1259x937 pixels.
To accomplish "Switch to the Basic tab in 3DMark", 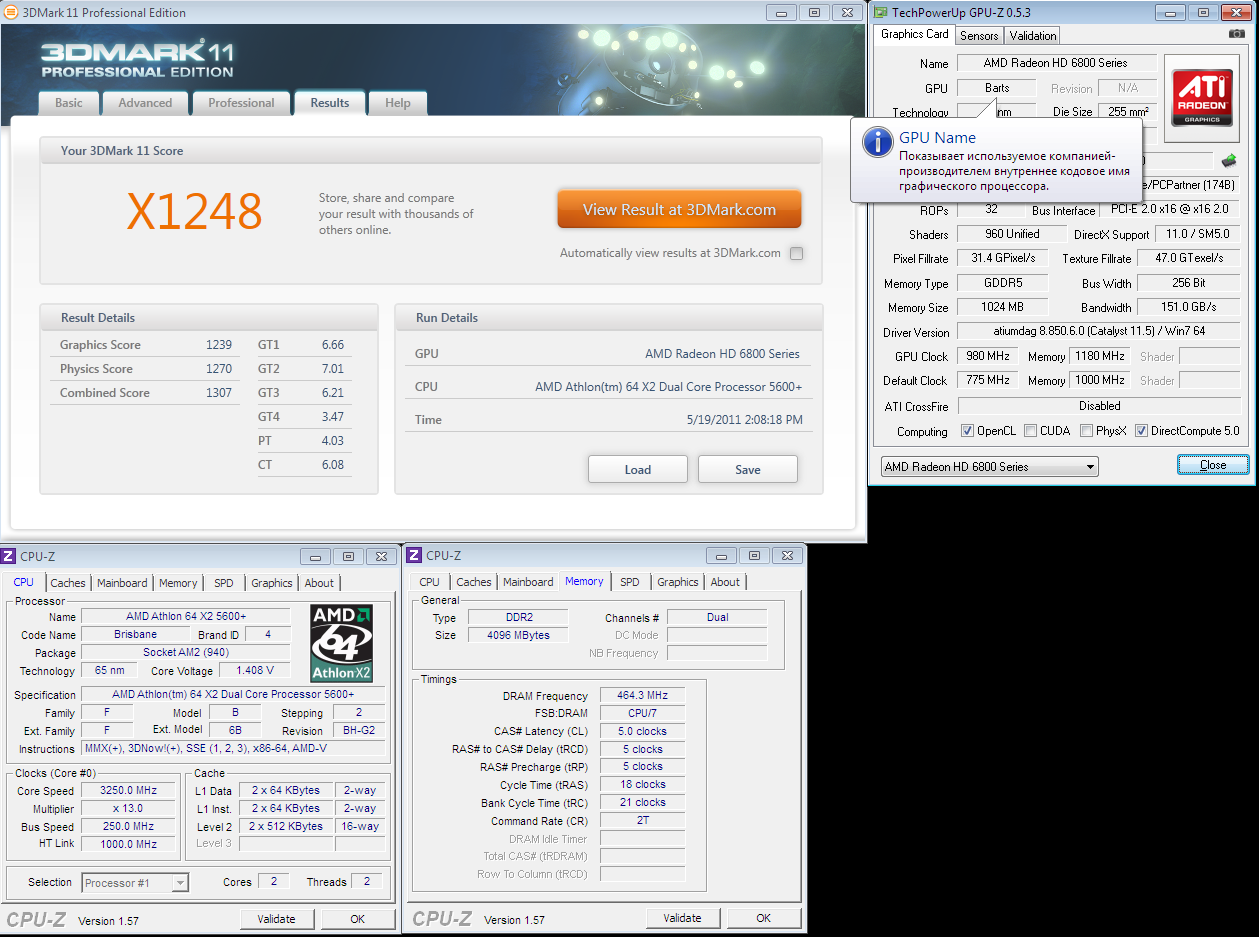I will point(69,103).
